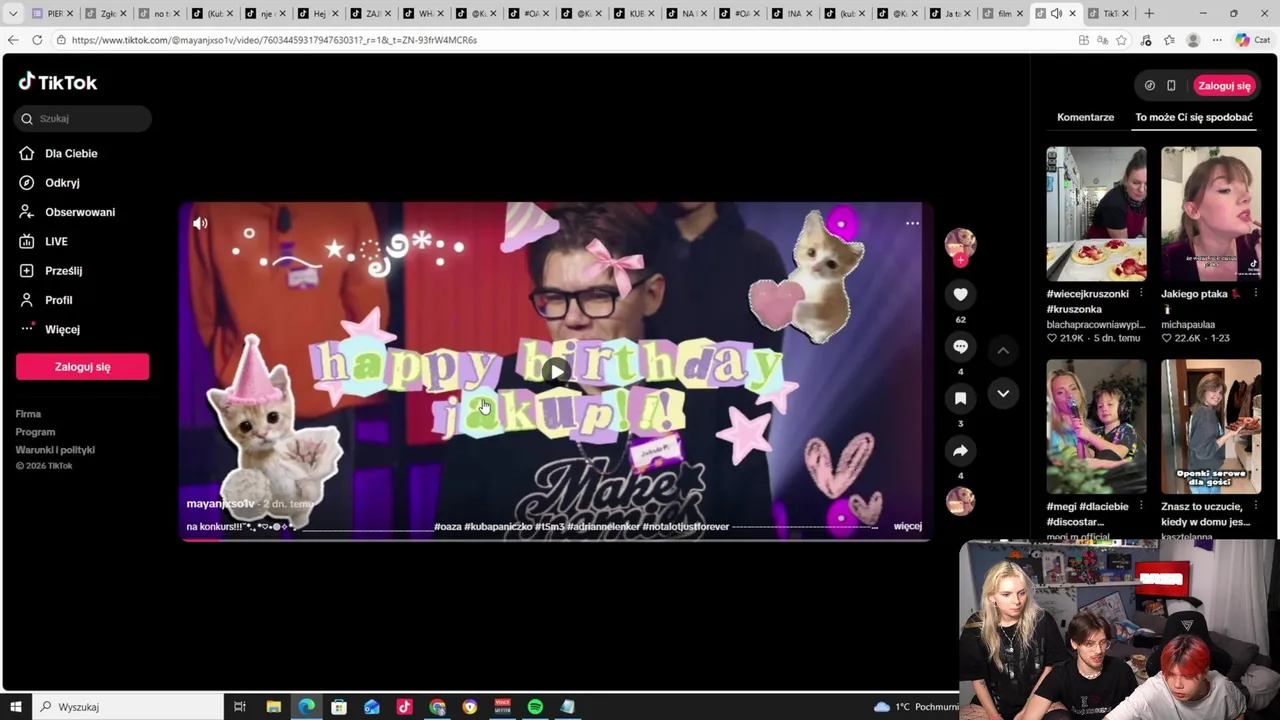Open comments via speech bubble icon
This screenshot has width=1280, height=720.
click(960, 346)
